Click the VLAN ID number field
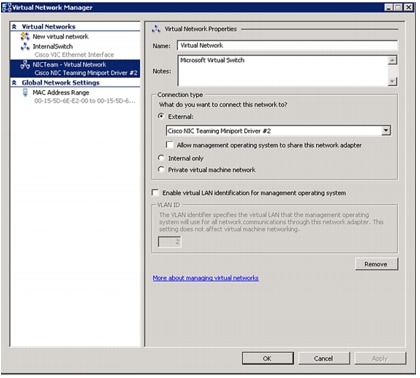 [169, 242]
